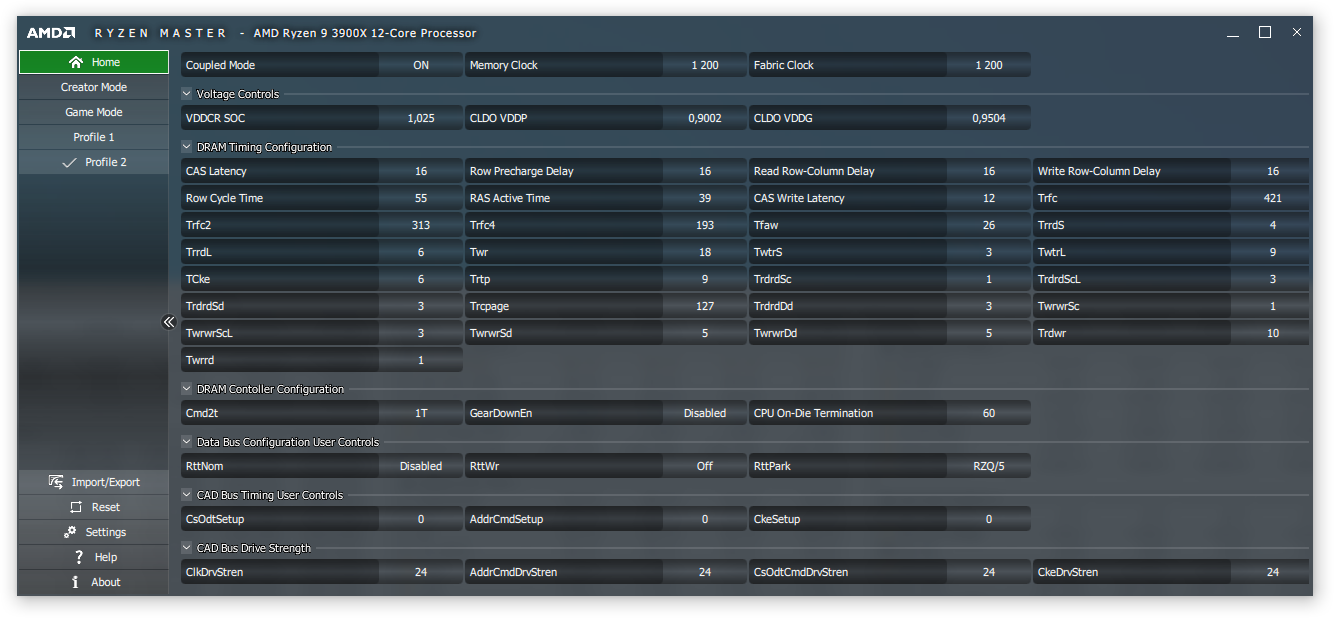Click Memory Clock value 1 200
The image size is (1334, 618).
point(705,65)
